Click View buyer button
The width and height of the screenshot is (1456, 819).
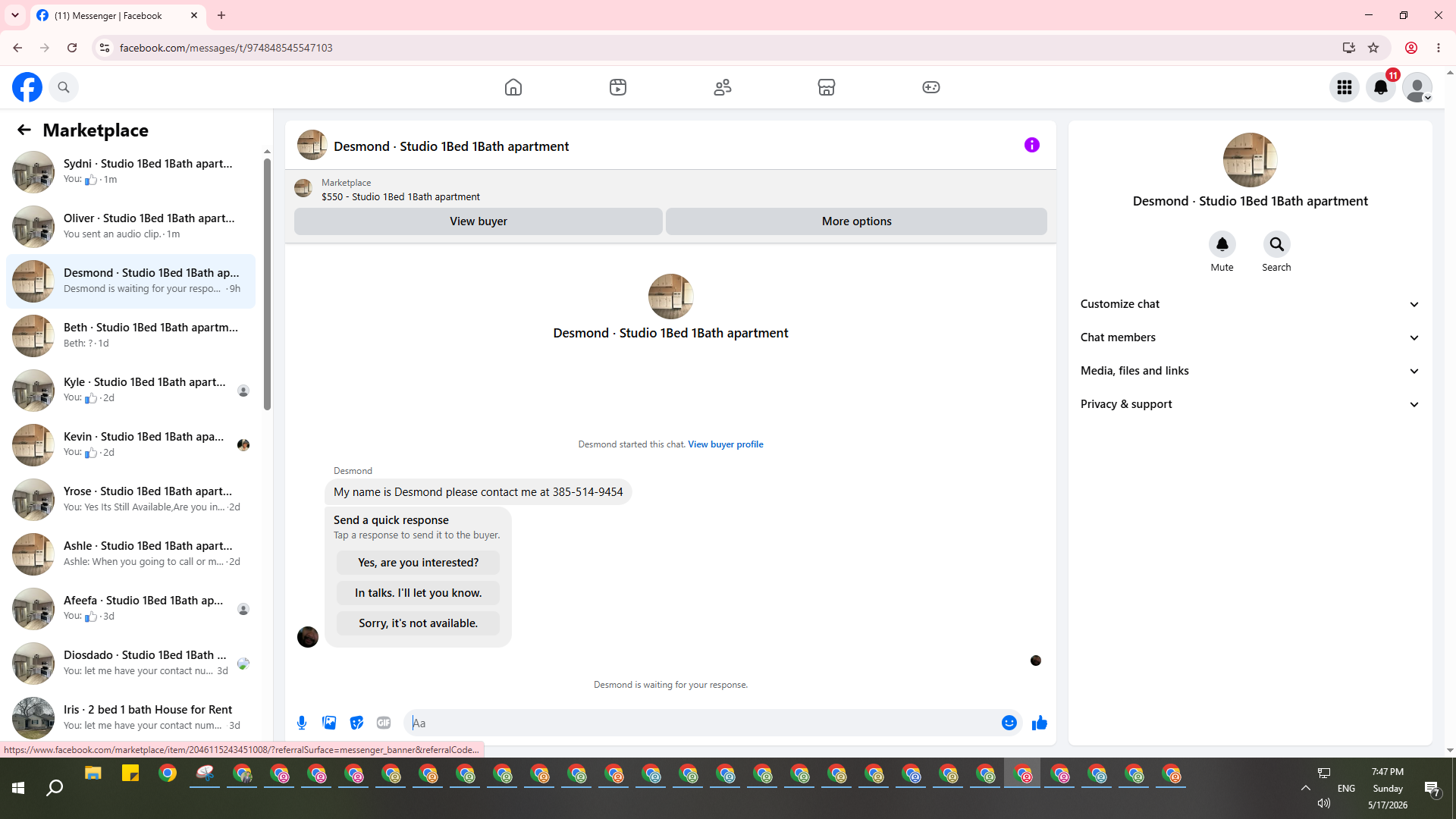point(479,221)
